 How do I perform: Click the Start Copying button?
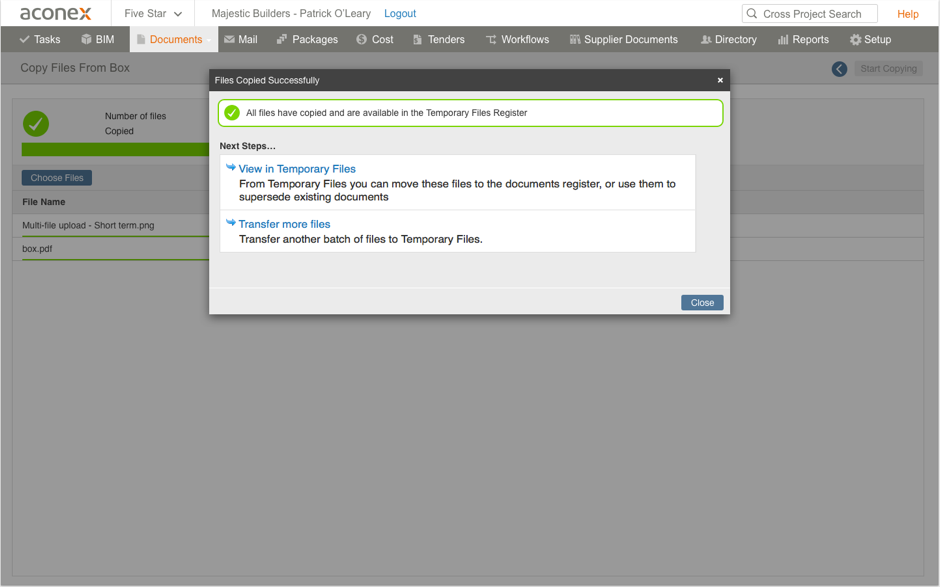coord(888,69)
